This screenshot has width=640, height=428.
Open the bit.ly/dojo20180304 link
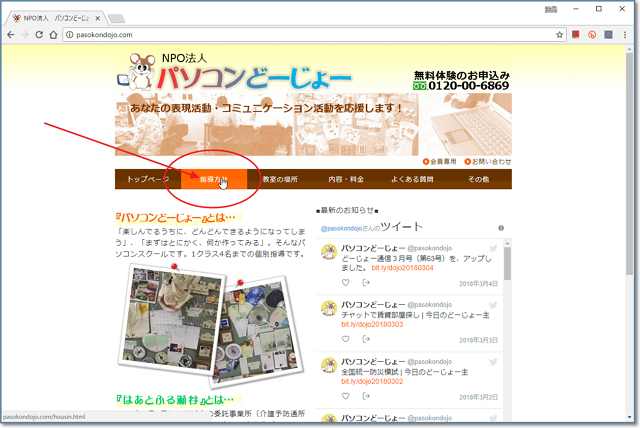[x=402, y=268]
